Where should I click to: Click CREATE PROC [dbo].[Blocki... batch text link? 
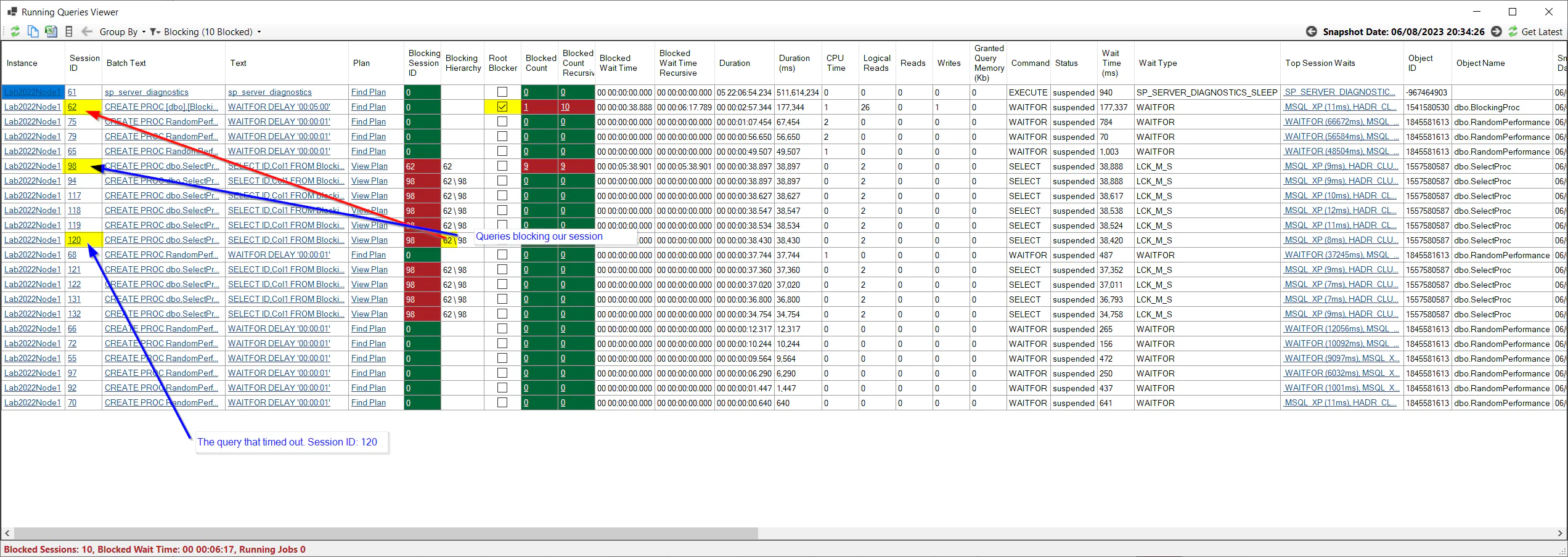161,107
